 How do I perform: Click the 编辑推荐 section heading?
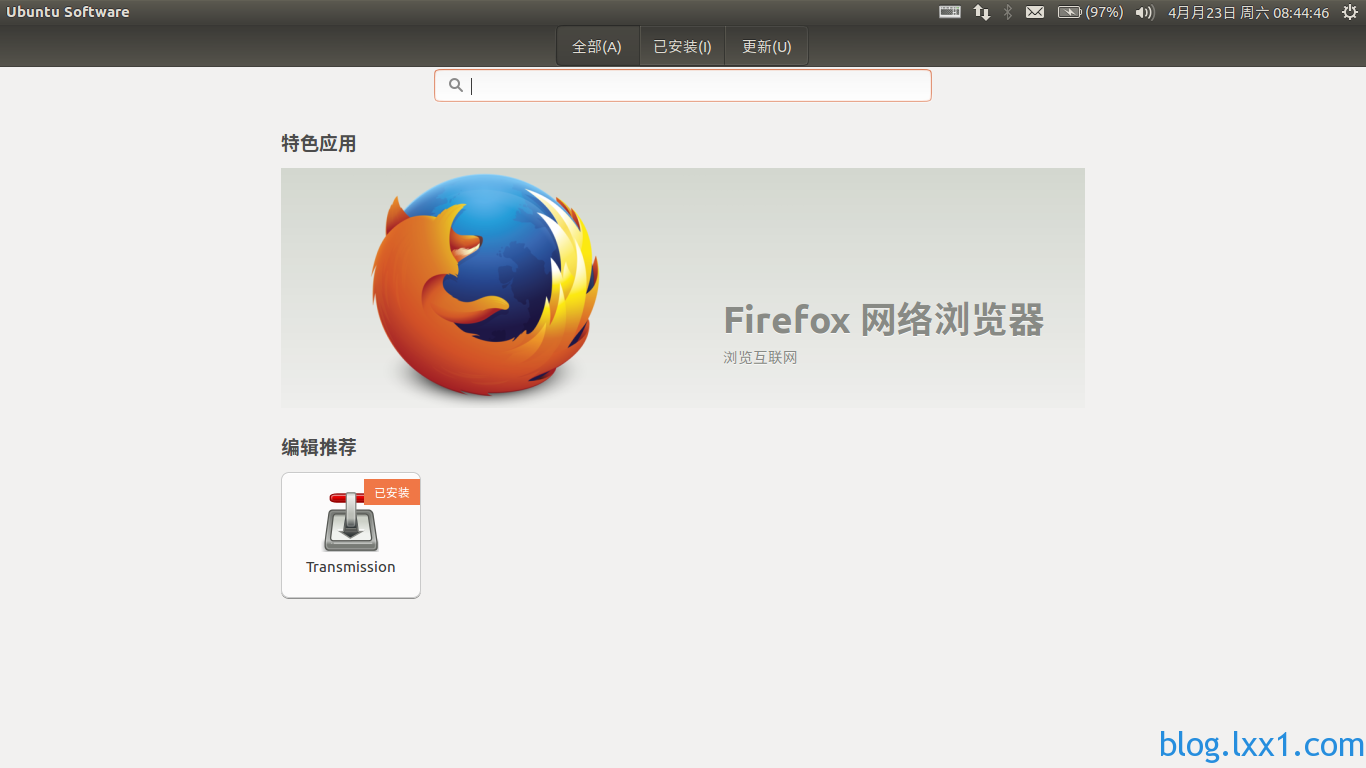319,447
